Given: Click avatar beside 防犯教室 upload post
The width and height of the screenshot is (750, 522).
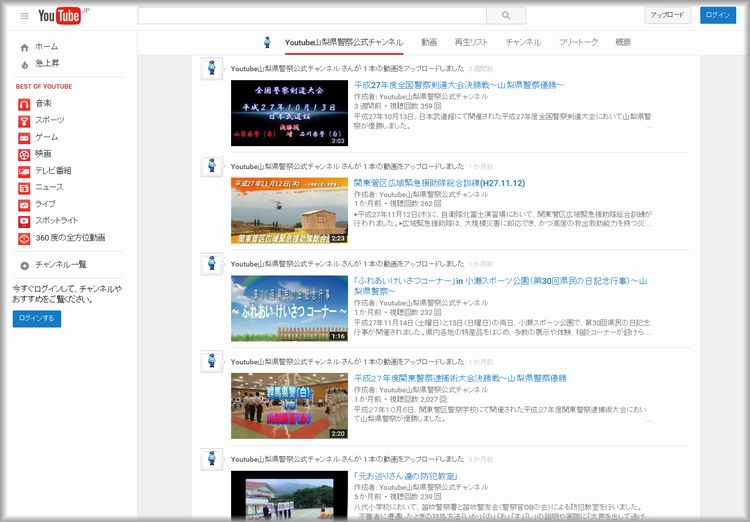Looking at the screenshot, I should click(x=211, y=459).
